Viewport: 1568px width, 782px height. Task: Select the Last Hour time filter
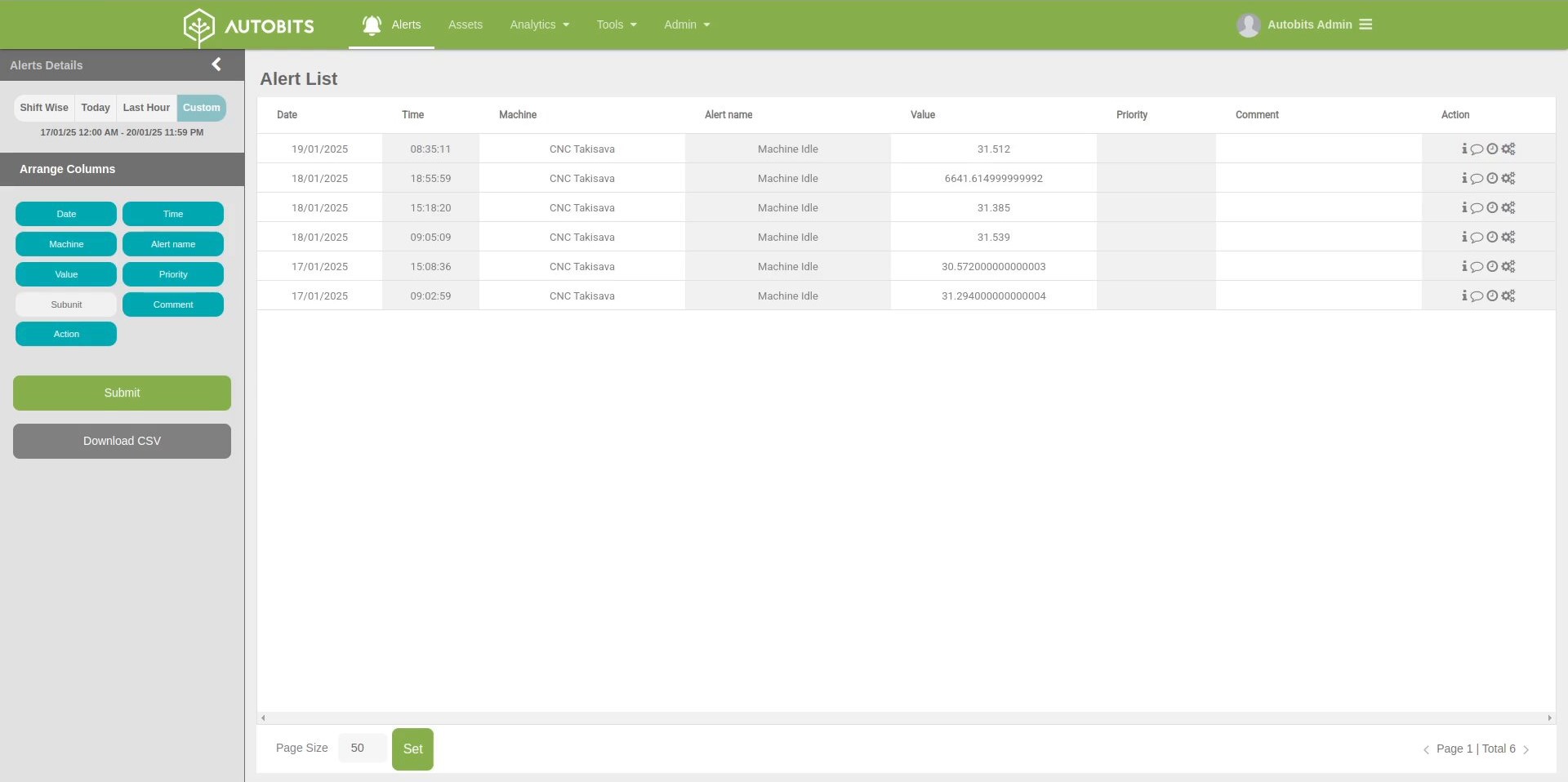[x=146, y=108]
